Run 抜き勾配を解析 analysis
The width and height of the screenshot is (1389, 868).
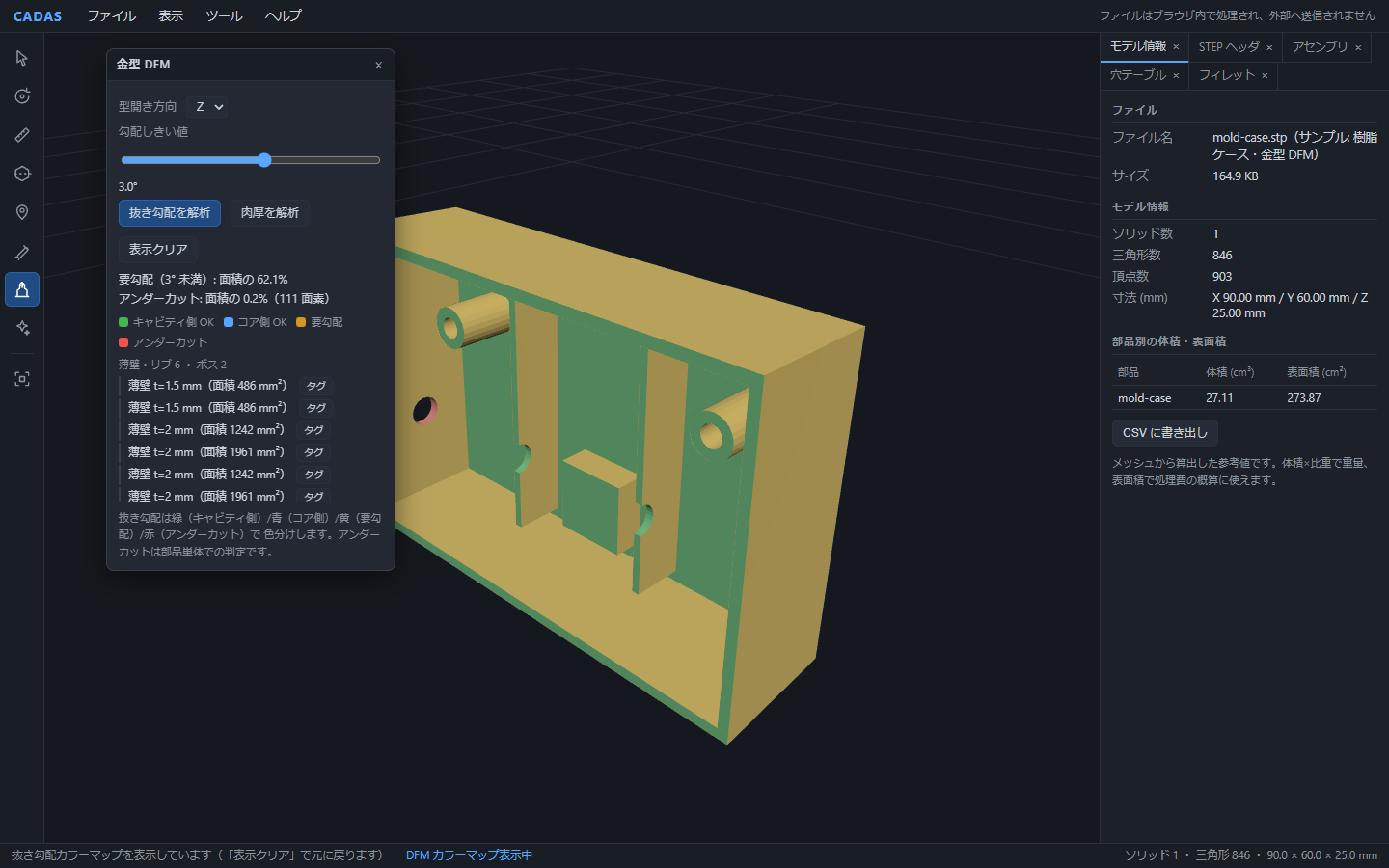click(170, 213)
